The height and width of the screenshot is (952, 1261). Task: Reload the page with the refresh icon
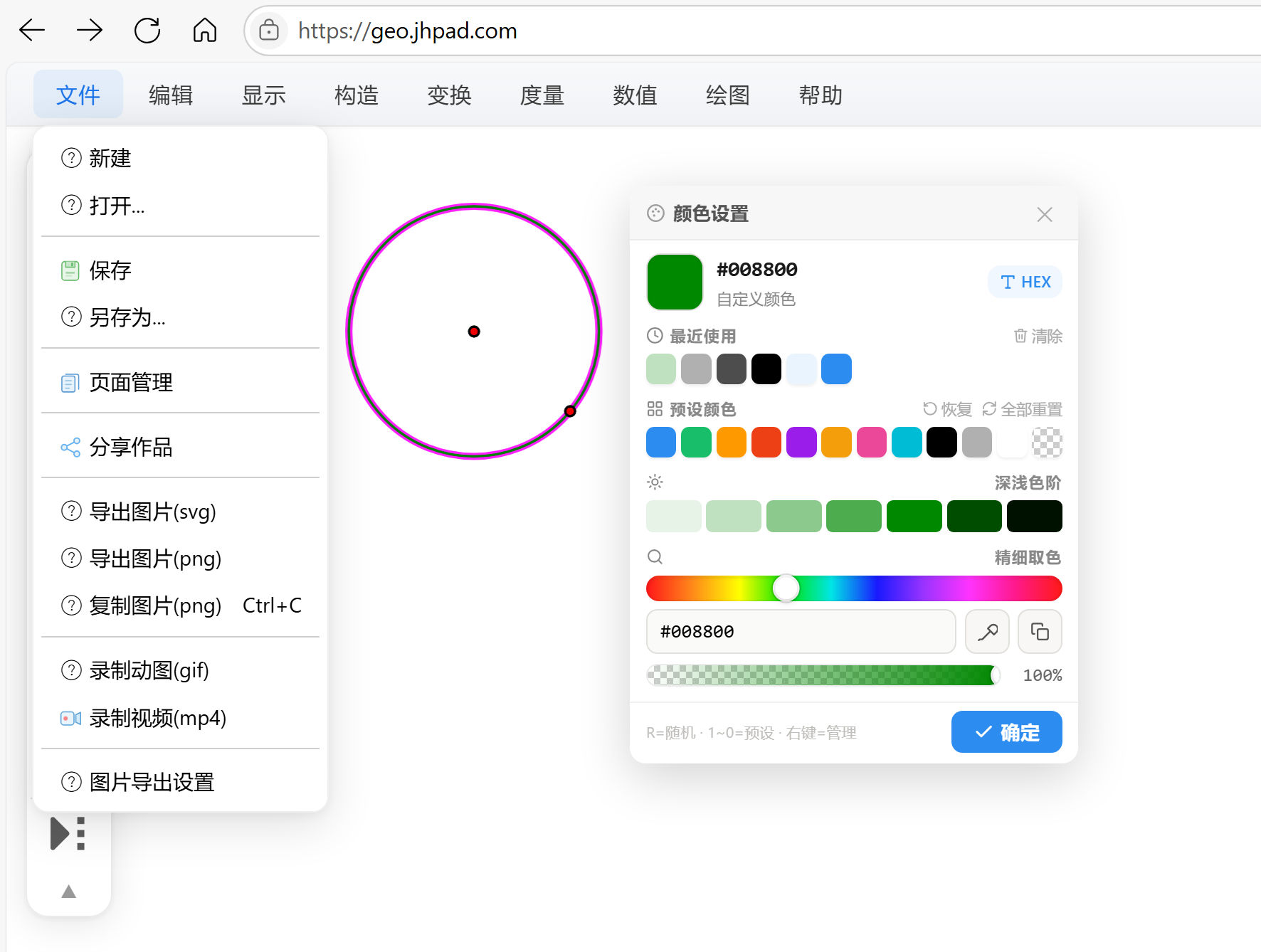coord(147,30)
